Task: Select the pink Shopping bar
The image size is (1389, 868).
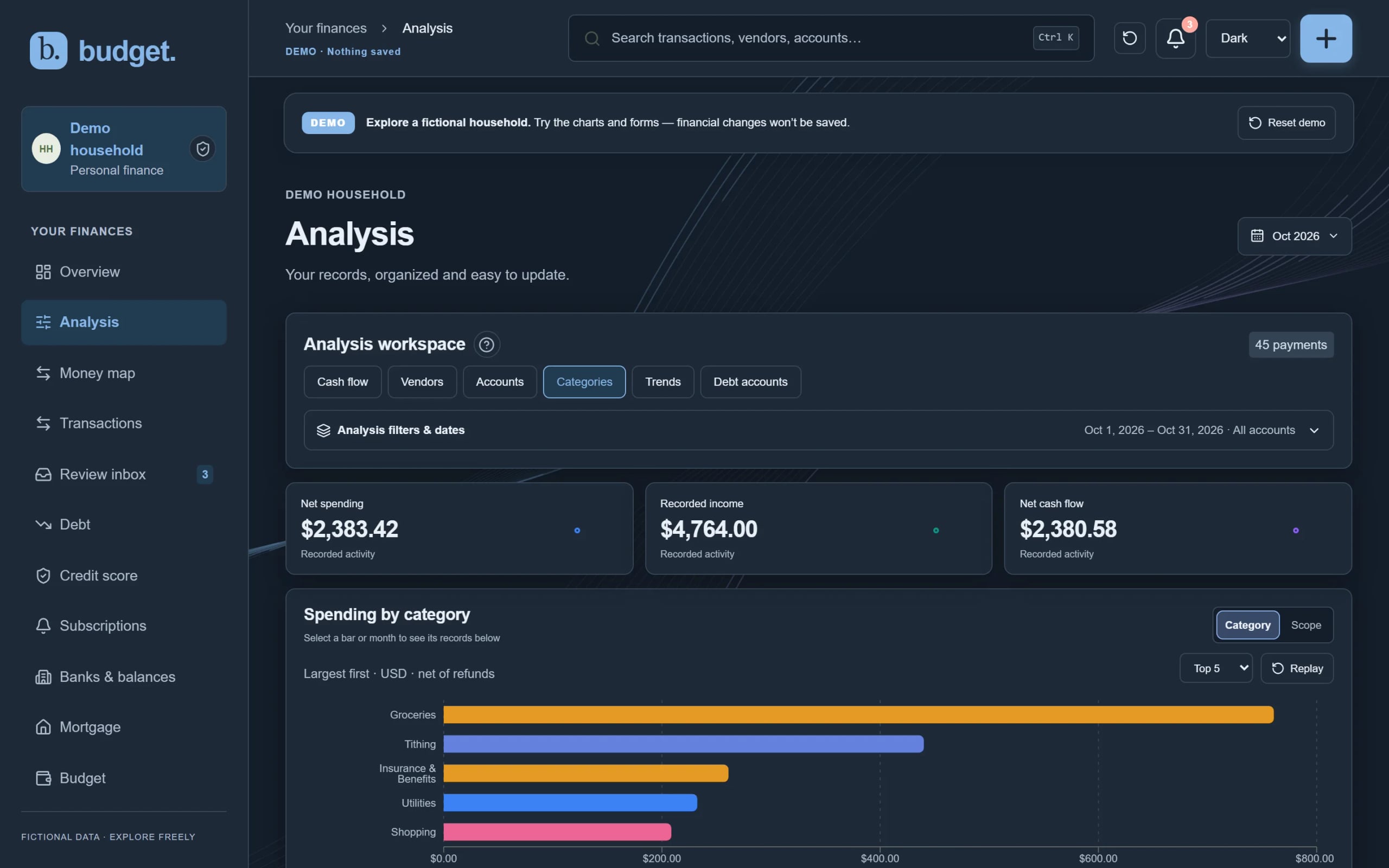Action: tap(557, 832)
